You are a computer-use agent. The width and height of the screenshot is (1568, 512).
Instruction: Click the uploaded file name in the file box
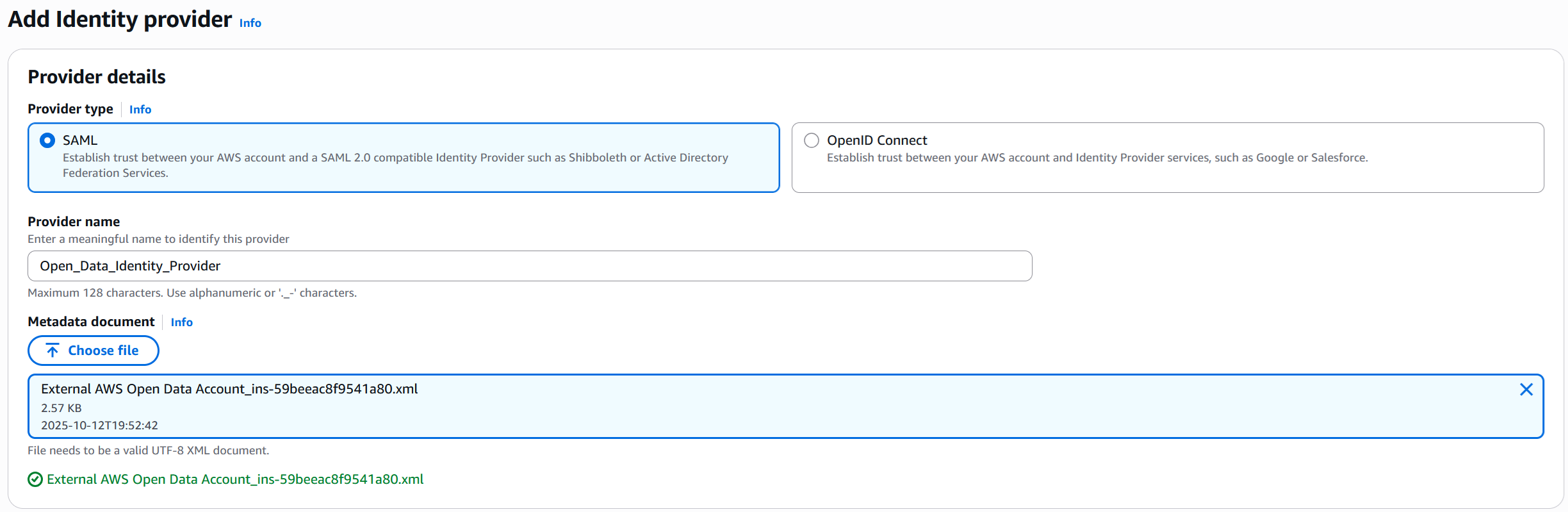[x=229, y=389]
